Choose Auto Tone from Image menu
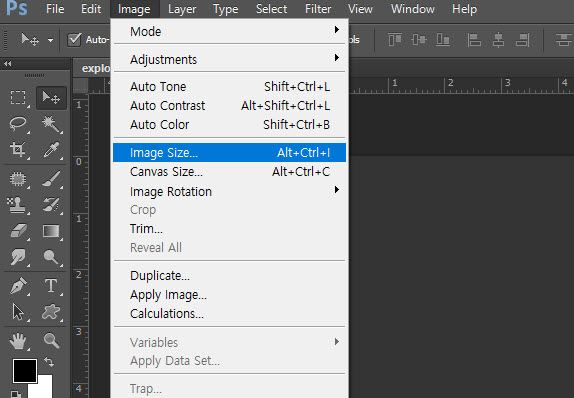 click(230, 86)
